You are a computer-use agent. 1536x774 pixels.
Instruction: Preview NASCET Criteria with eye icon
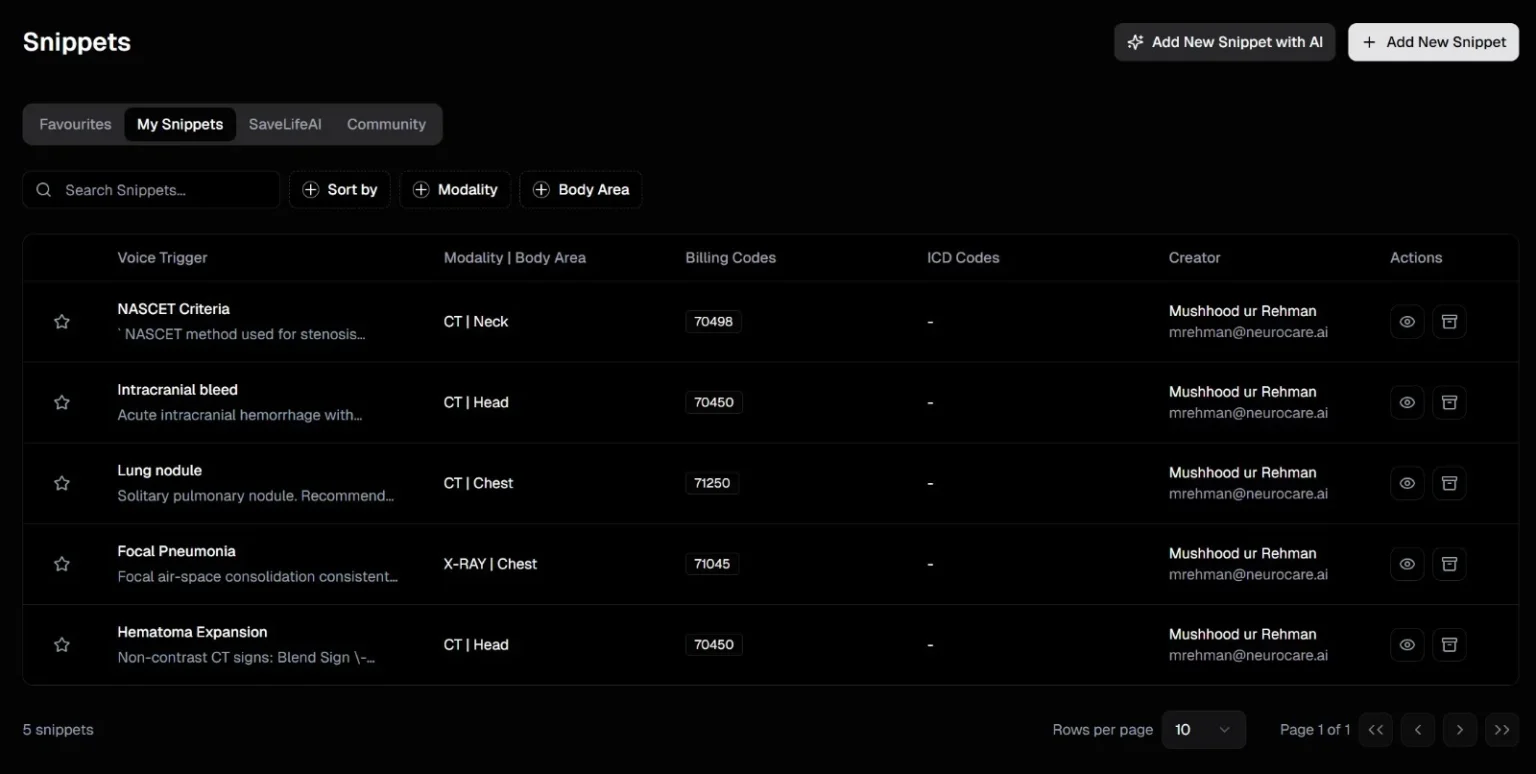1407,322
